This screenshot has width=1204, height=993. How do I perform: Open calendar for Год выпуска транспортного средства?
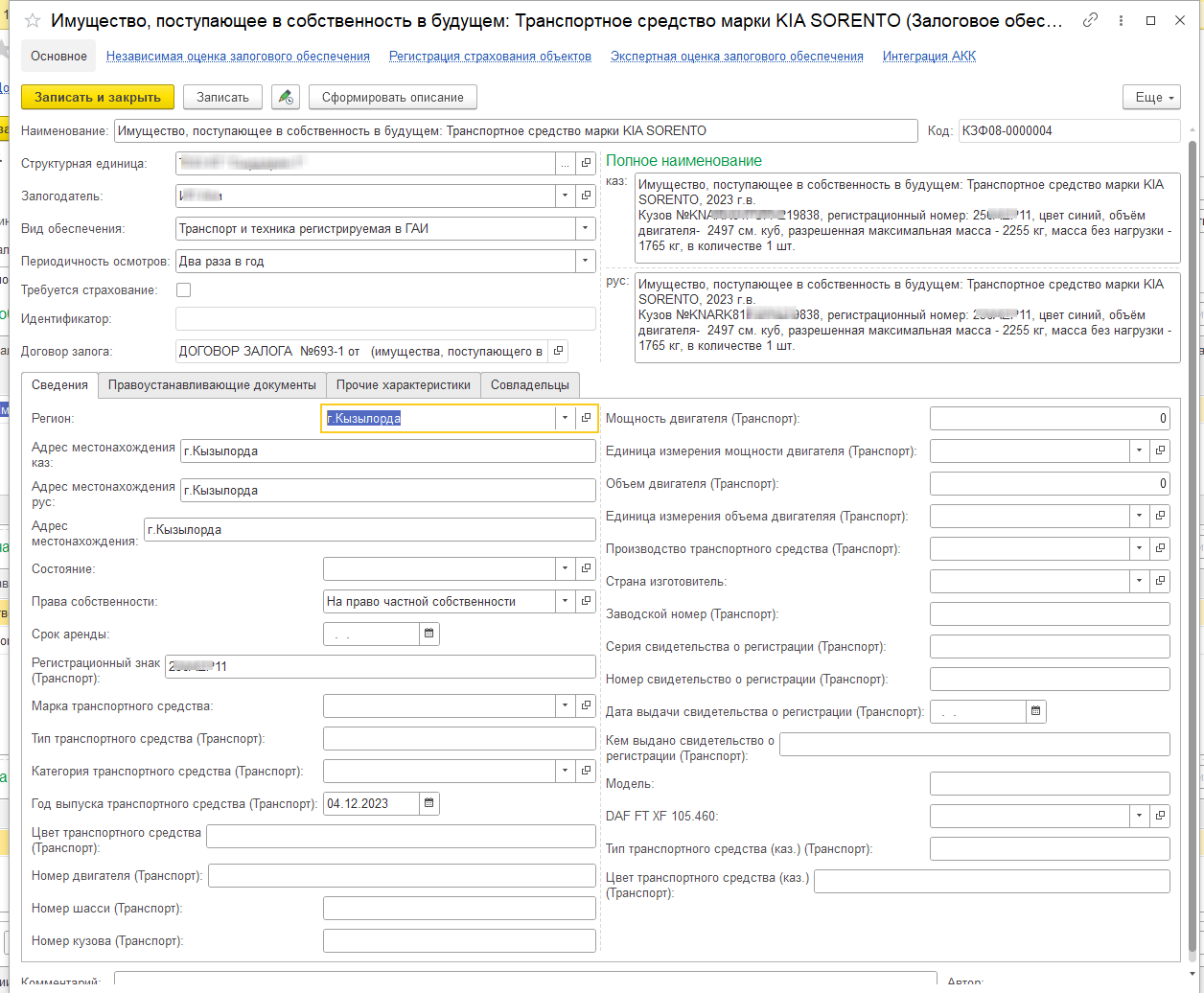[x=429, y=803]
